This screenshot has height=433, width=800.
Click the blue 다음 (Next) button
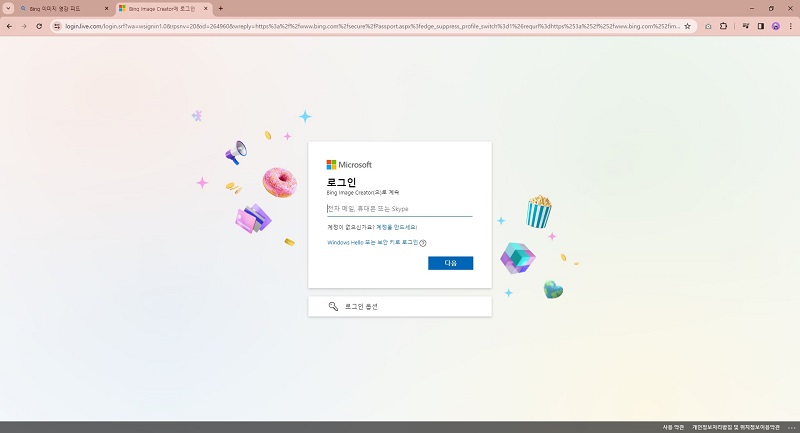click(x=451, y=263)
